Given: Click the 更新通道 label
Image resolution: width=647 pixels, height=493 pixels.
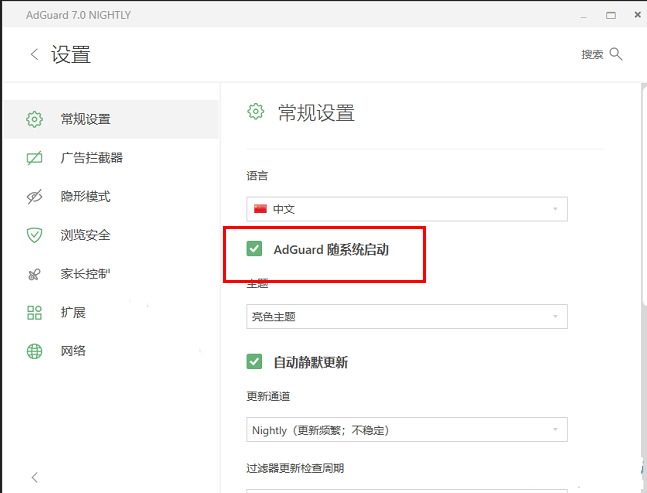Looking at the screenshot, I should [x=268, y=396].
